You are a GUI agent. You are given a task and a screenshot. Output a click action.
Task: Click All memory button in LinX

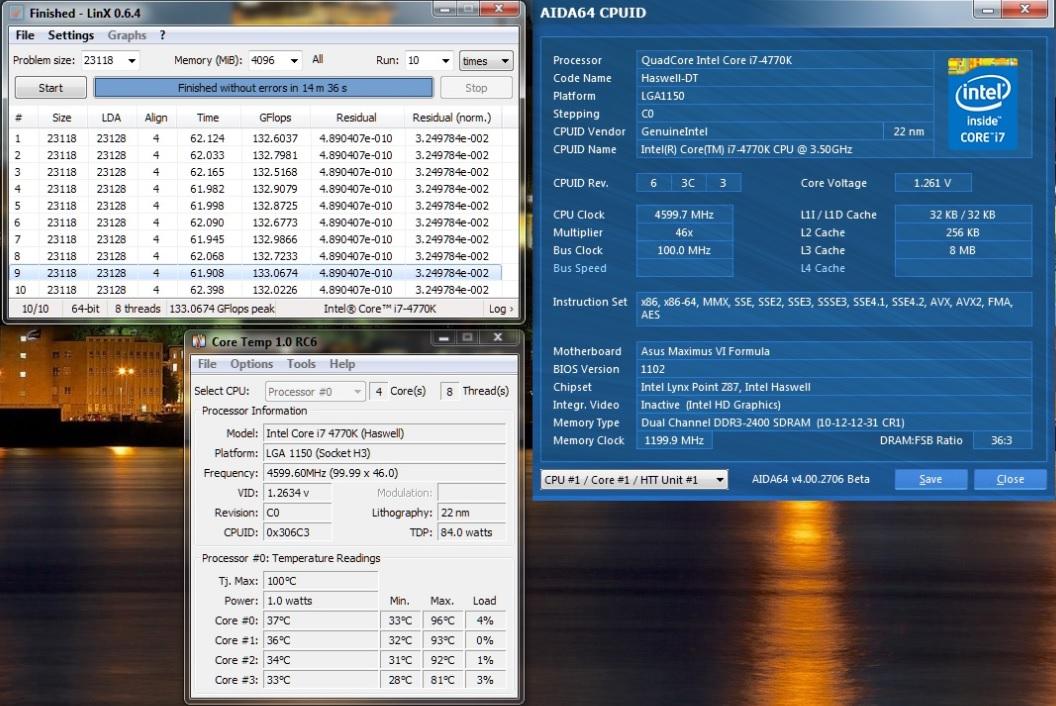click(318, 59)
